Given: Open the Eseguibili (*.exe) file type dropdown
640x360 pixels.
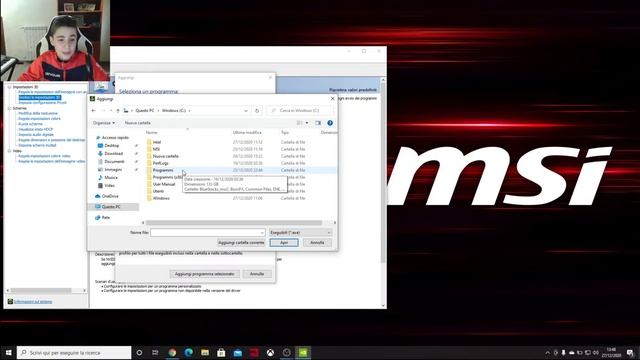Looking at the screenshot, I should click(300, 232).
